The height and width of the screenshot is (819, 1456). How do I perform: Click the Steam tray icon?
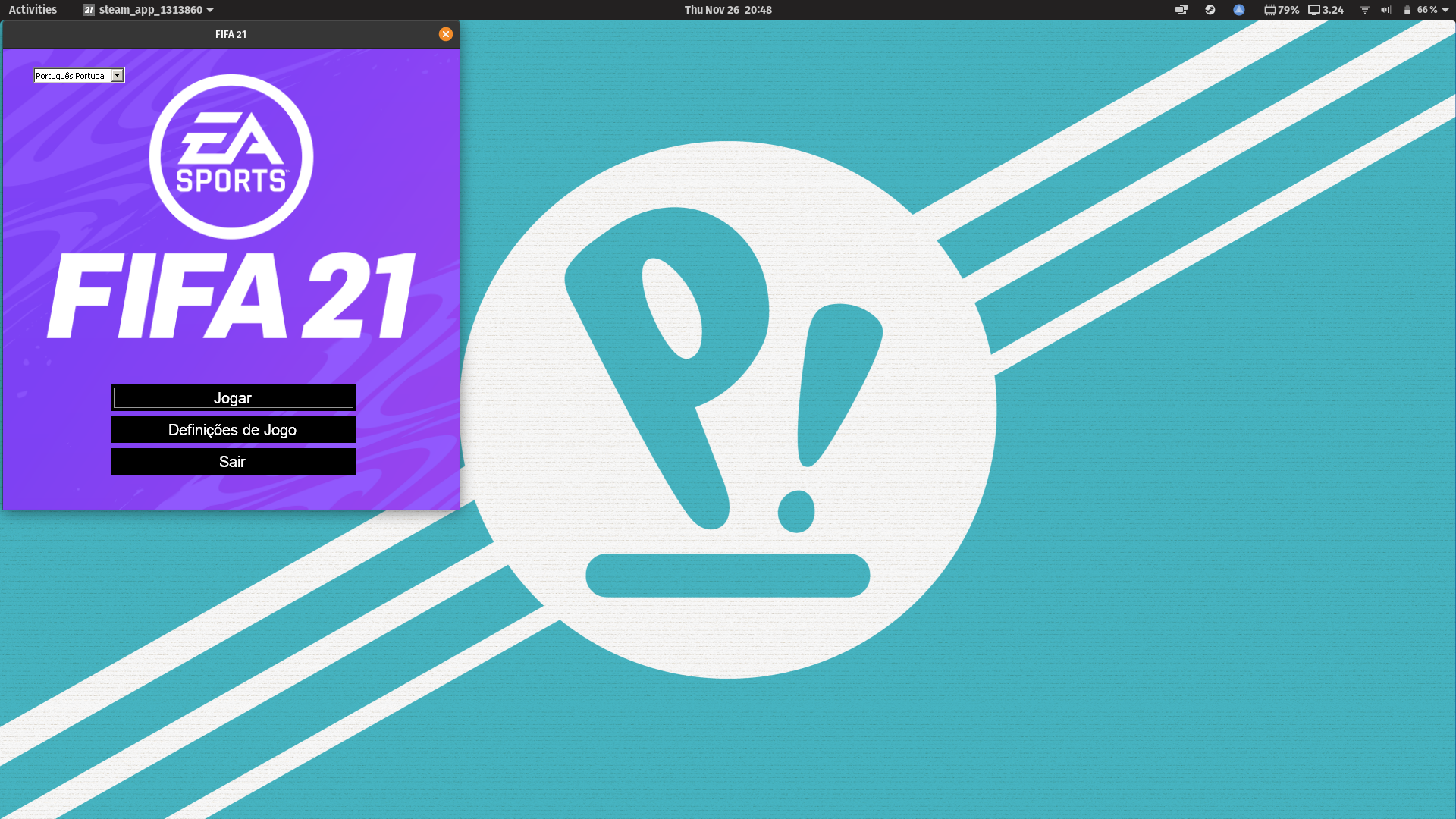1210,10
